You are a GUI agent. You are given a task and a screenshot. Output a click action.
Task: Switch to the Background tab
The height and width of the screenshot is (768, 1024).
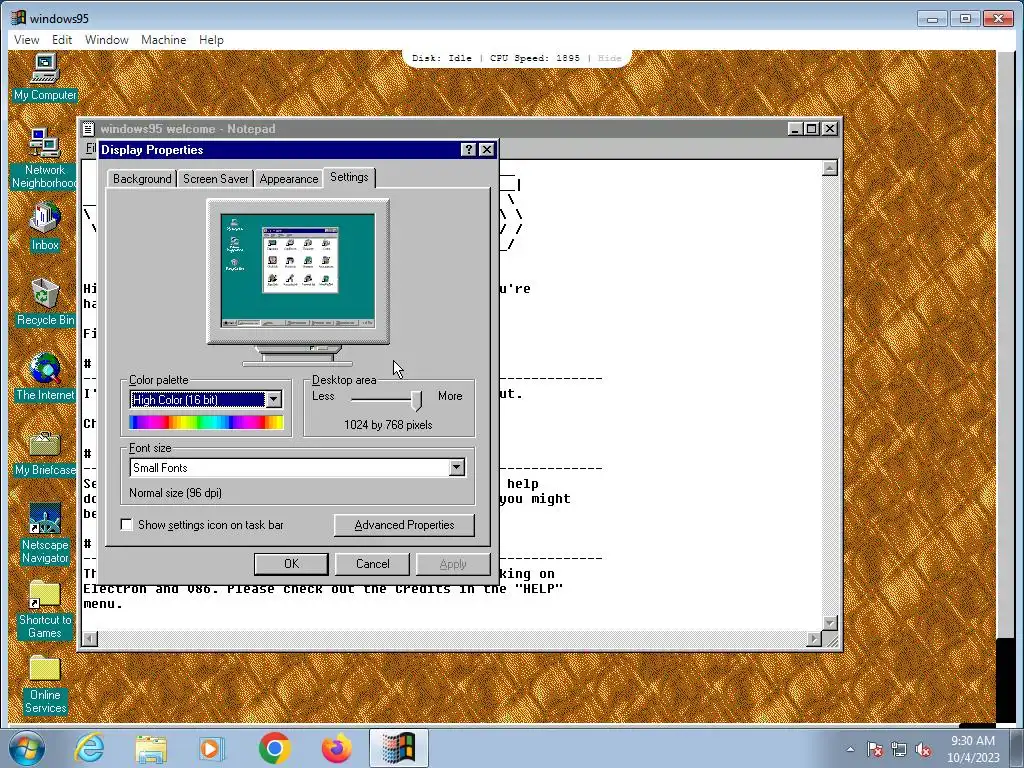tap(142, 179)
